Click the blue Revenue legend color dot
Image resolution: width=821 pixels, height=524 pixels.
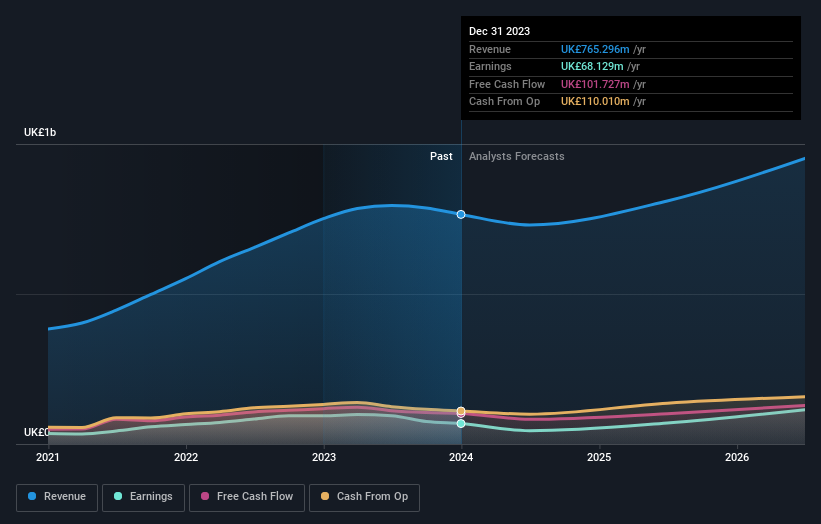point(32,496)
